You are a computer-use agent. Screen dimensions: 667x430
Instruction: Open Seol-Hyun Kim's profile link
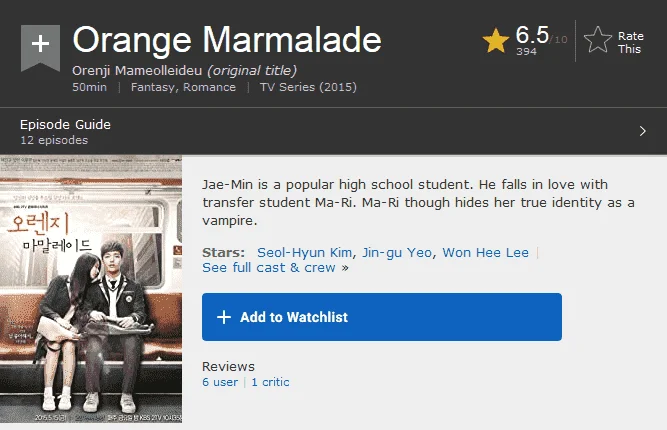[304, 252]
